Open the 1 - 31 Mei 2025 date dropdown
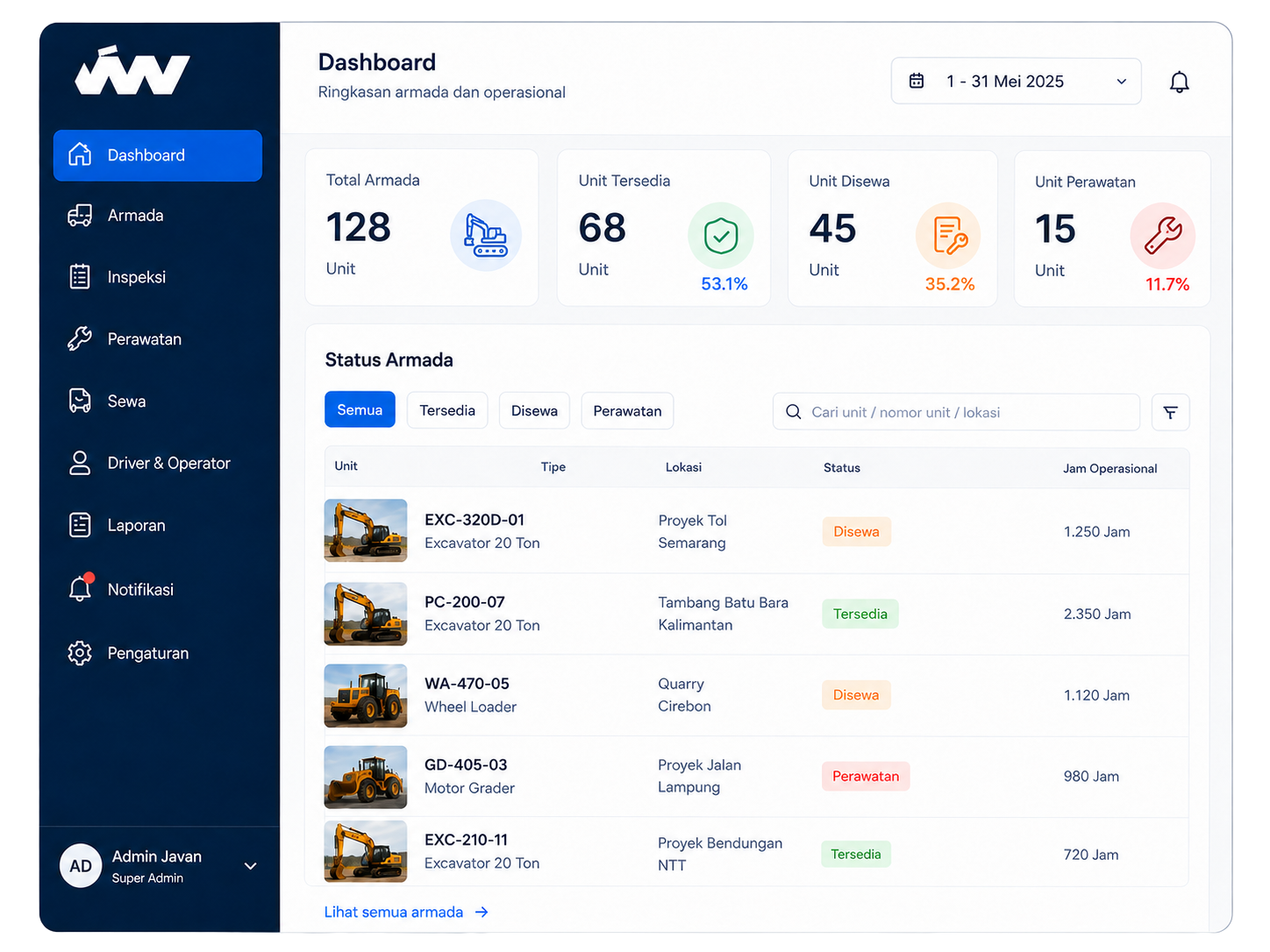1270x952 pixels. coord(1017,82)
